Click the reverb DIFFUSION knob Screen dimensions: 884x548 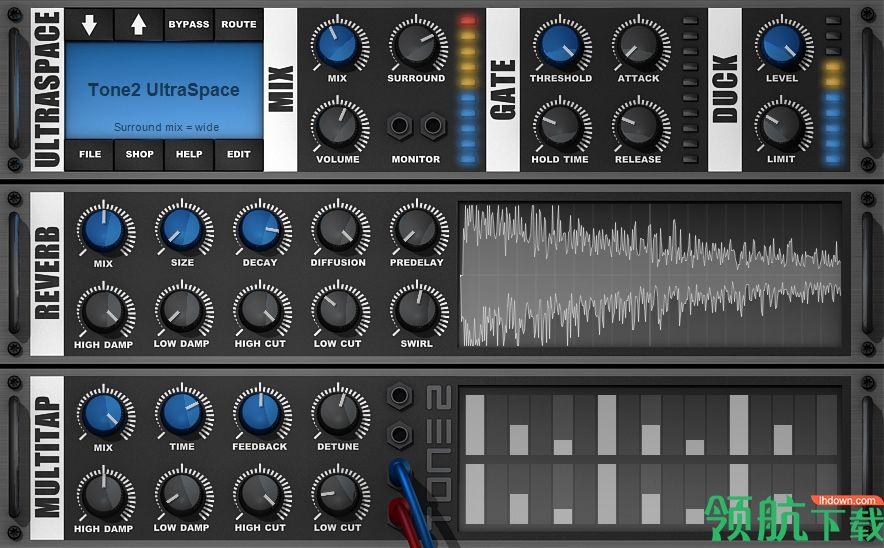coord(338,228)
